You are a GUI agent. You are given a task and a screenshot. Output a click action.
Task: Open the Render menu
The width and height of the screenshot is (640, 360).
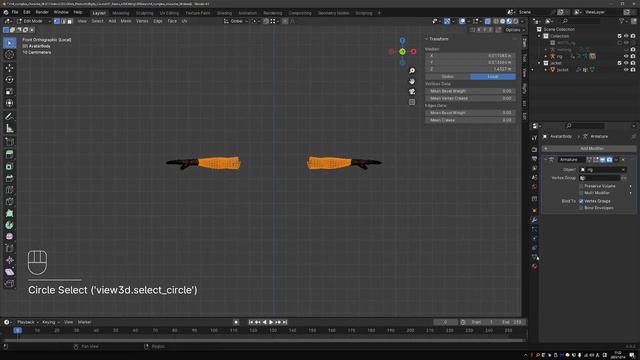(42, 12)
